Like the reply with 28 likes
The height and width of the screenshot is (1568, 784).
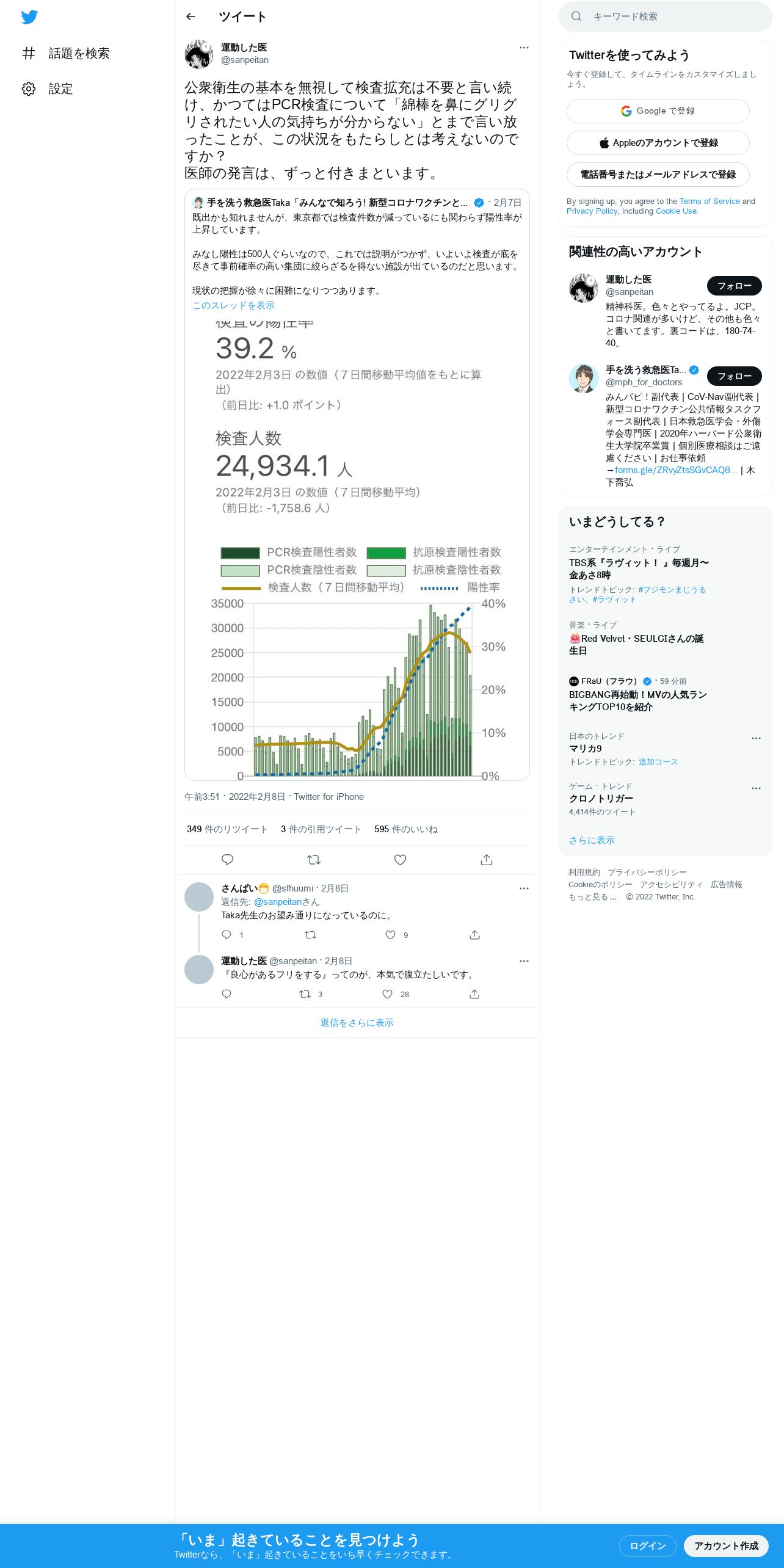point(387,994)
